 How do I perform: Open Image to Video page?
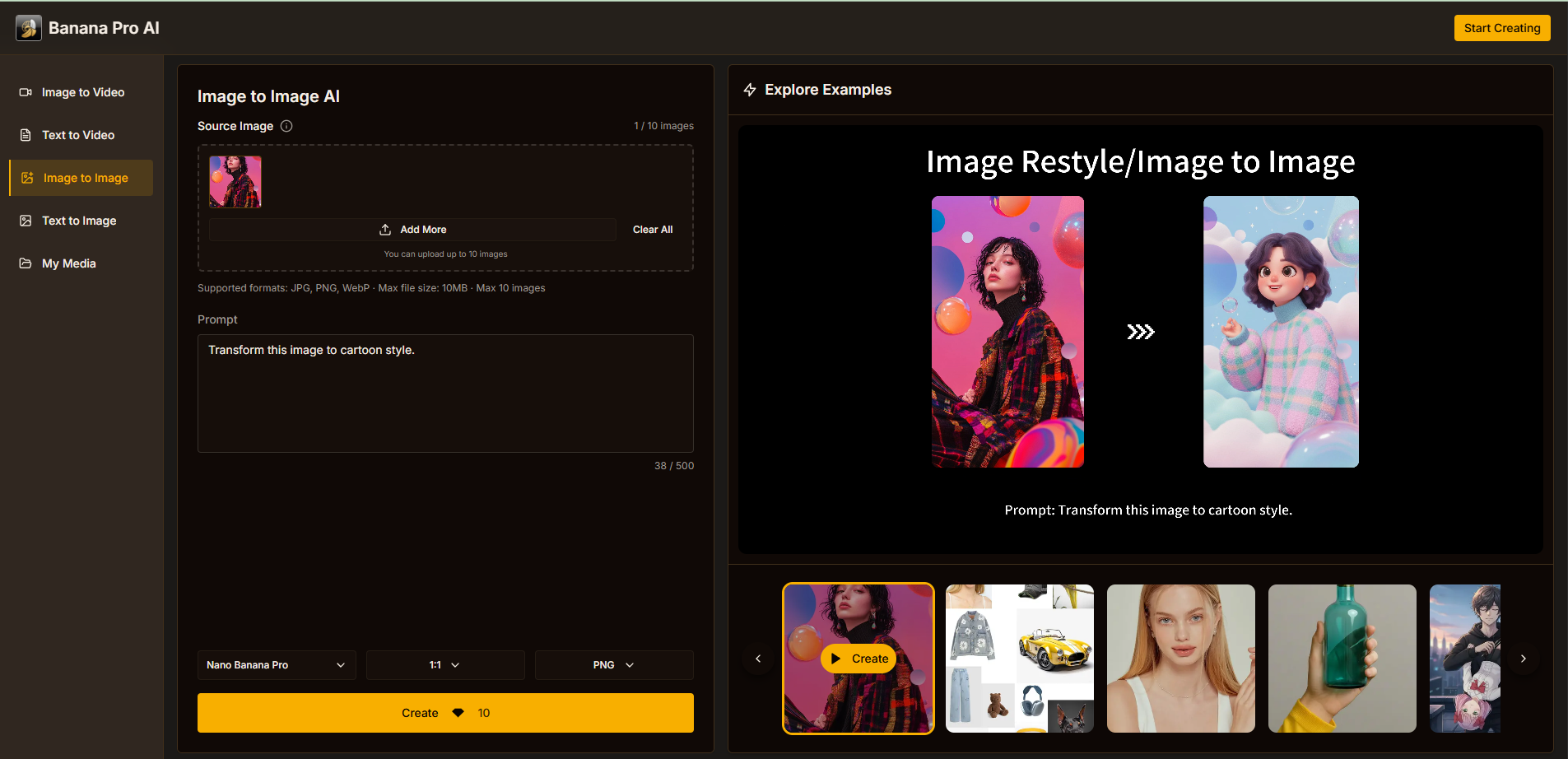(x=81, y=92)
